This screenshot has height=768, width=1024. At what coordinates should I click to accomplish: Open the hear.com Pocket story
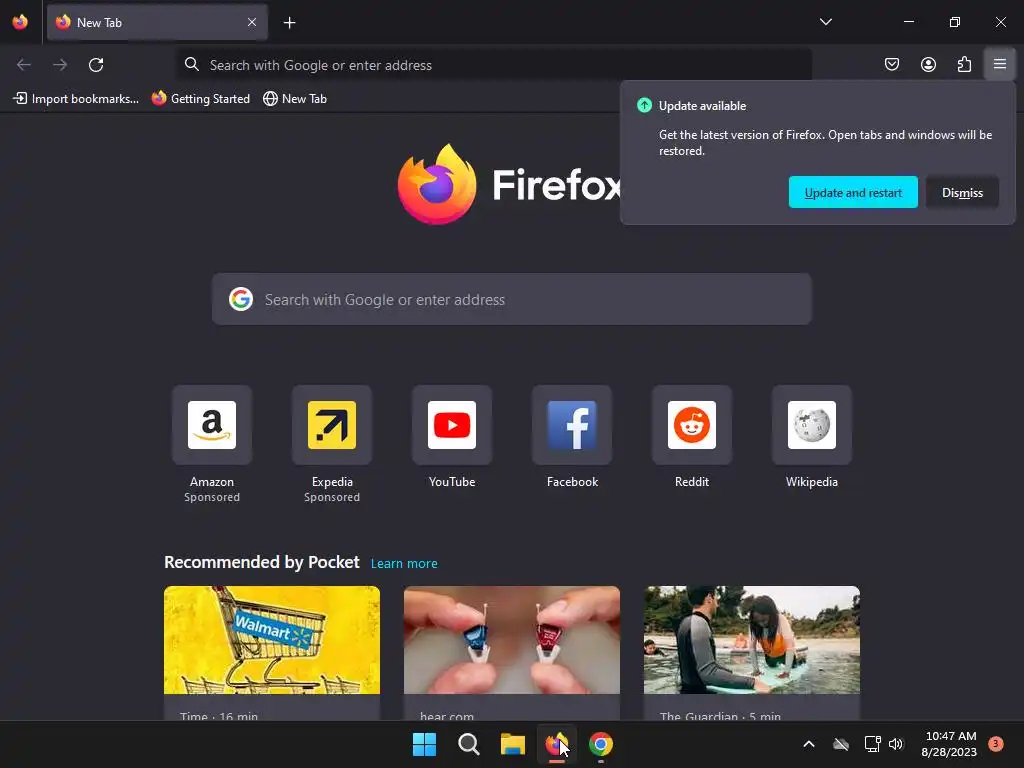pyautogui.click(x=511, y=653)
